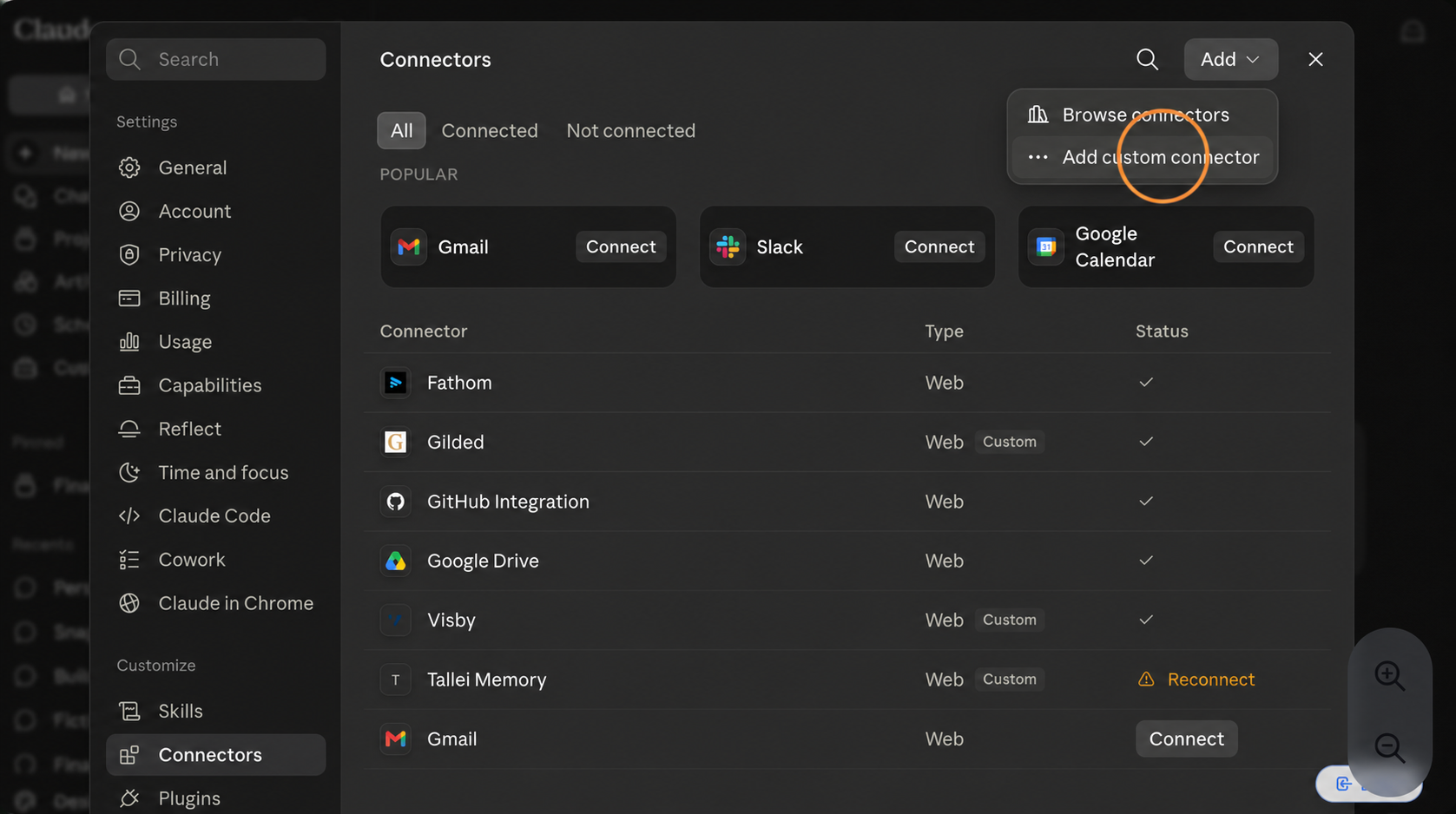Screen dimensions: 1456x814
Task: Click Reconnect for Tallei Memory
Action: pyautogui.click(x=1210, y=679)
